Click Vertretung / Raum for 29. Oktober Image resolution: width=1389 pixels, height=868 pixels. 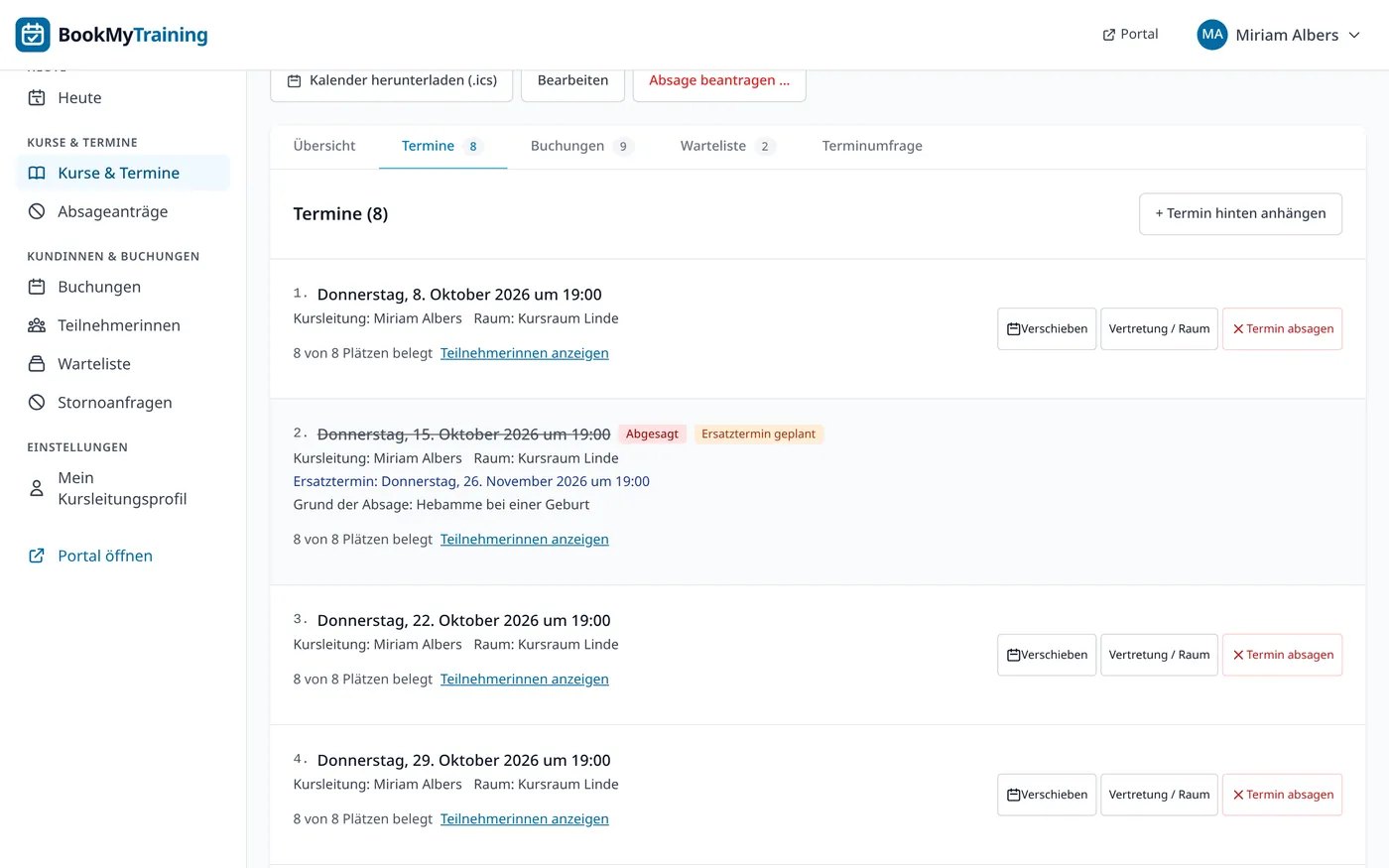pos(1159,796)
